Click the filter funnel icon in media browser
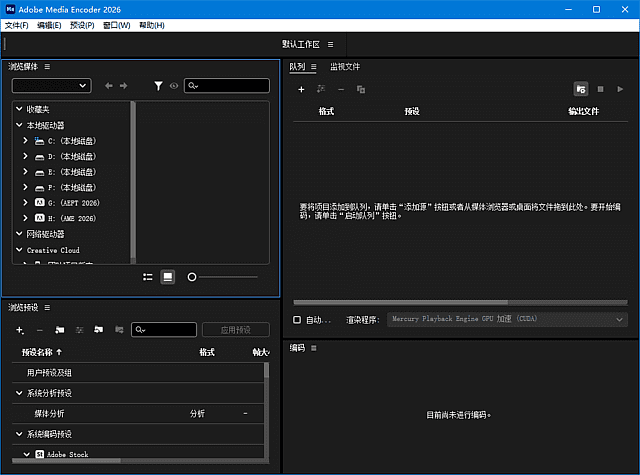Image resolution: width=640 pixels, height=475 pixels. [158, 86]
